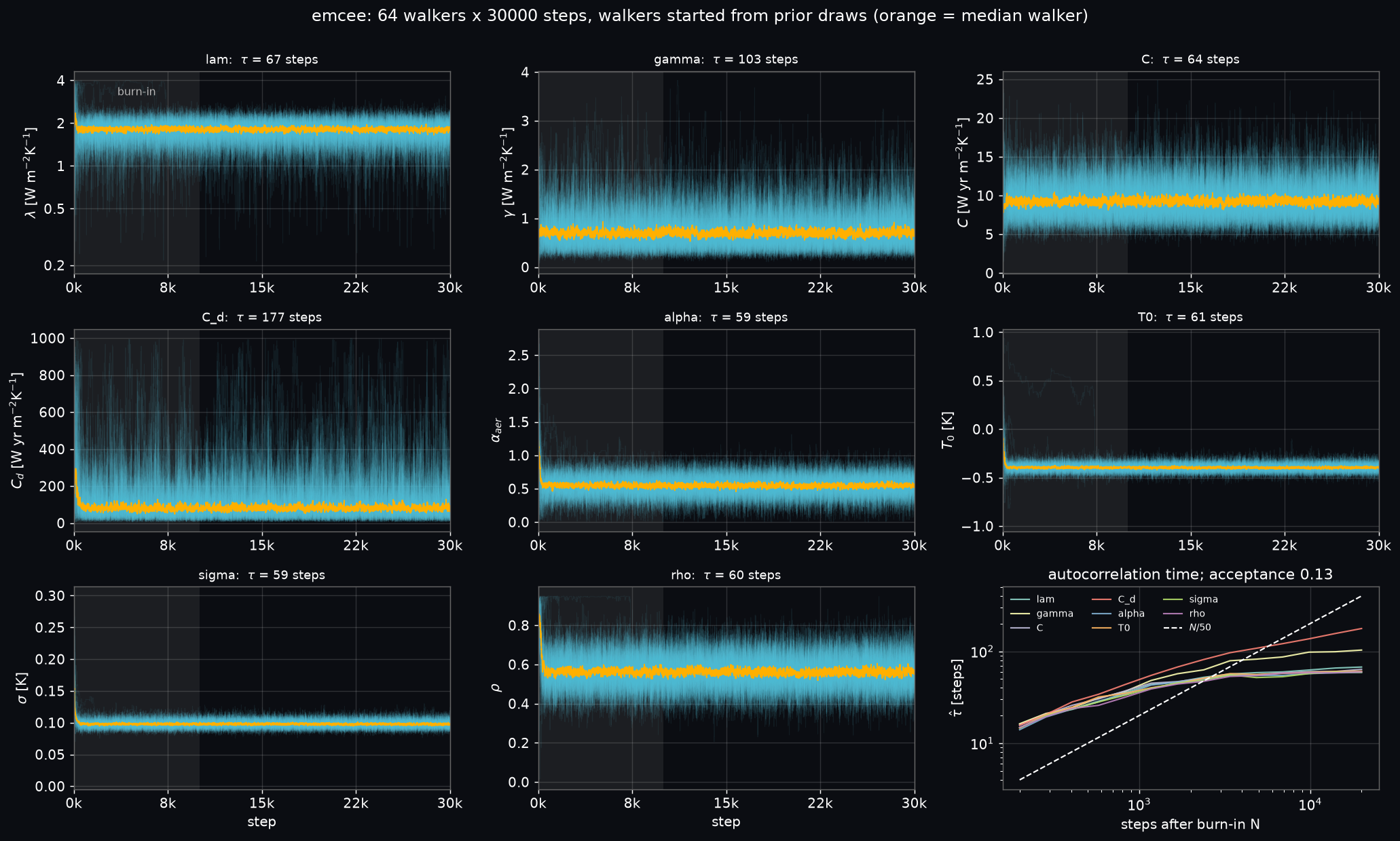Viewport: 1400px width, 841px height.
Task: Click the 10⁴ tick on autocorrelation x-axis
Action: click(x=1309, y=804)
